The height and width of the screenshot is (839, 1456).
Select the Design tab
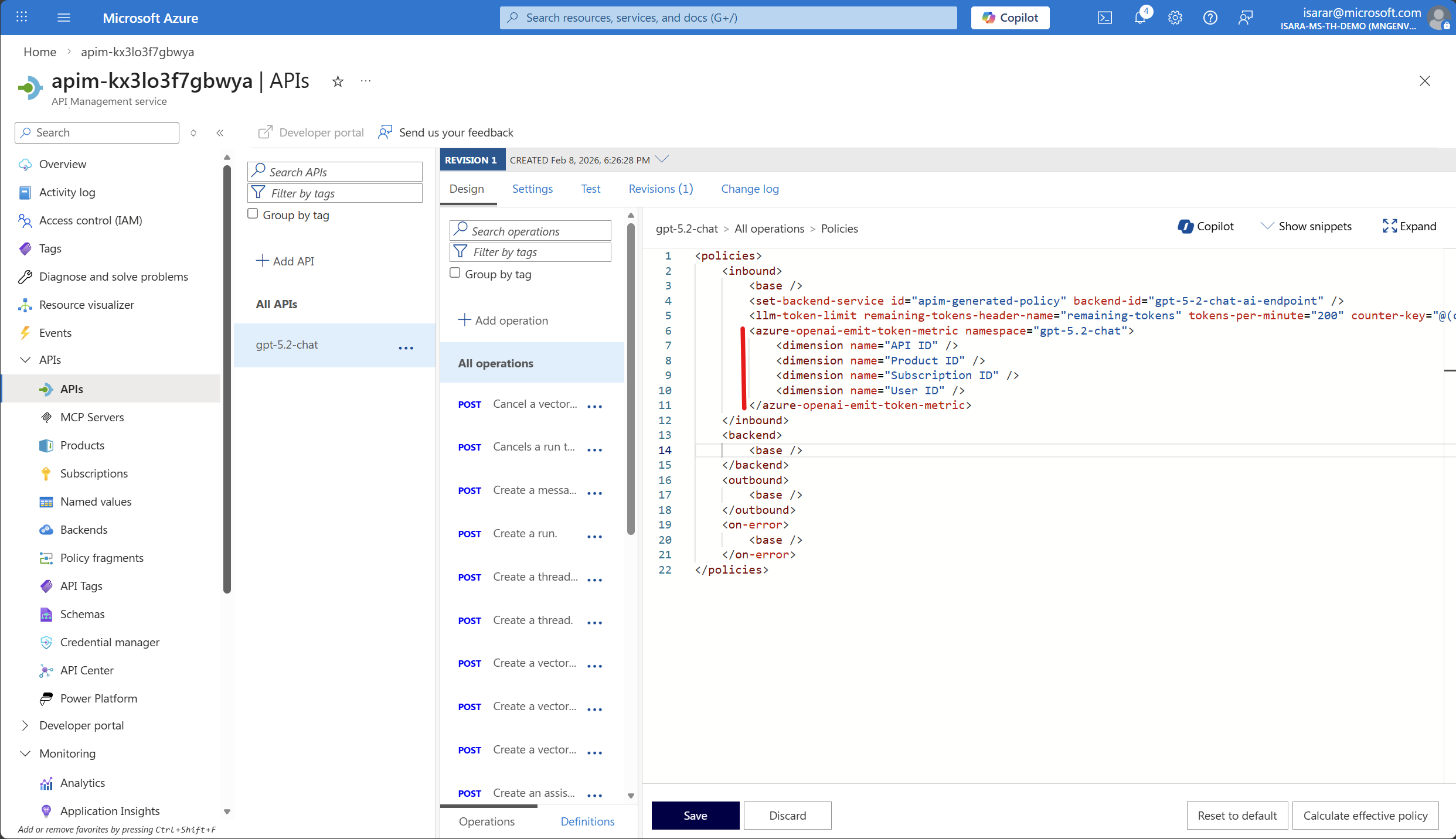coord(467,189)
